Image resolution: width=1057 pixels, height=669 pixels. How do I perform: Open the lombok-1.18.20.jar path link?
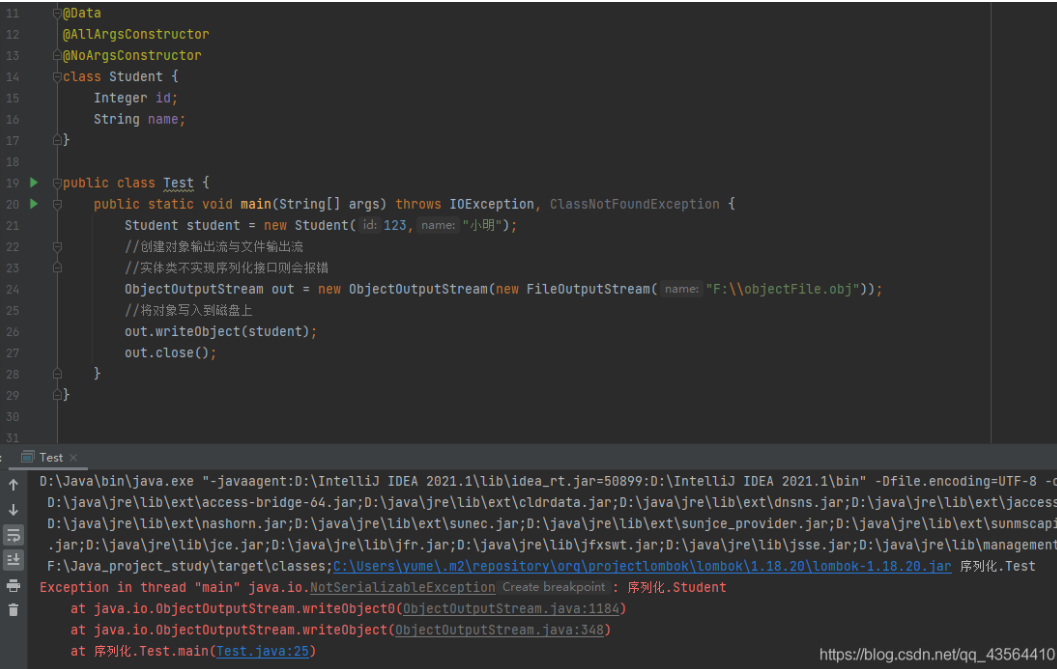(x=642, y=566)
